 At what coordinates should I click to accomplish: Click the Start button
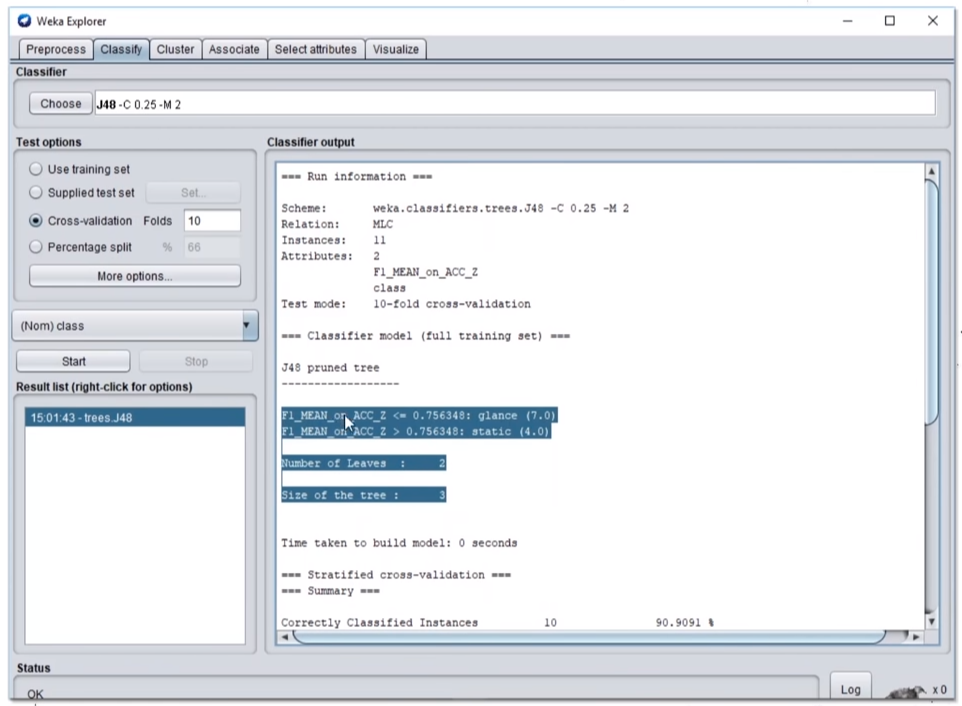[x=74, y=361]
